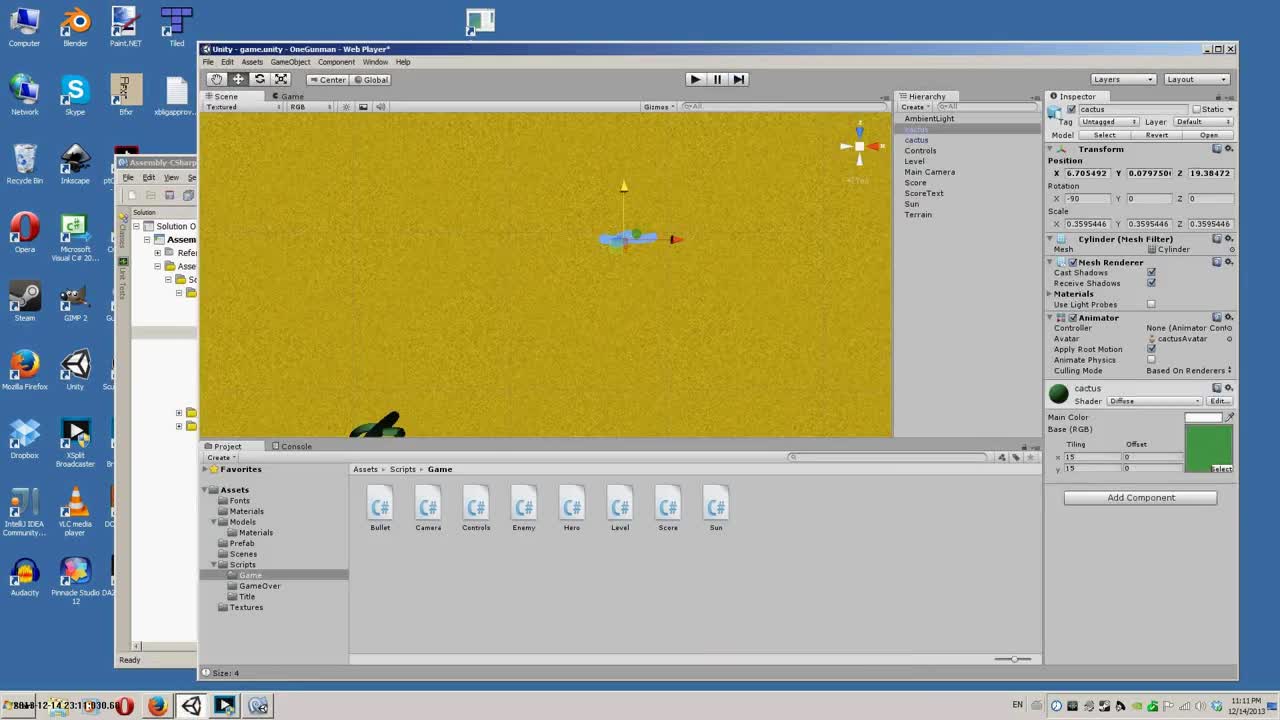Toggle Cast Shadows checkbox
This screenshot has width=1280, height=720.
coord(1151,272)
